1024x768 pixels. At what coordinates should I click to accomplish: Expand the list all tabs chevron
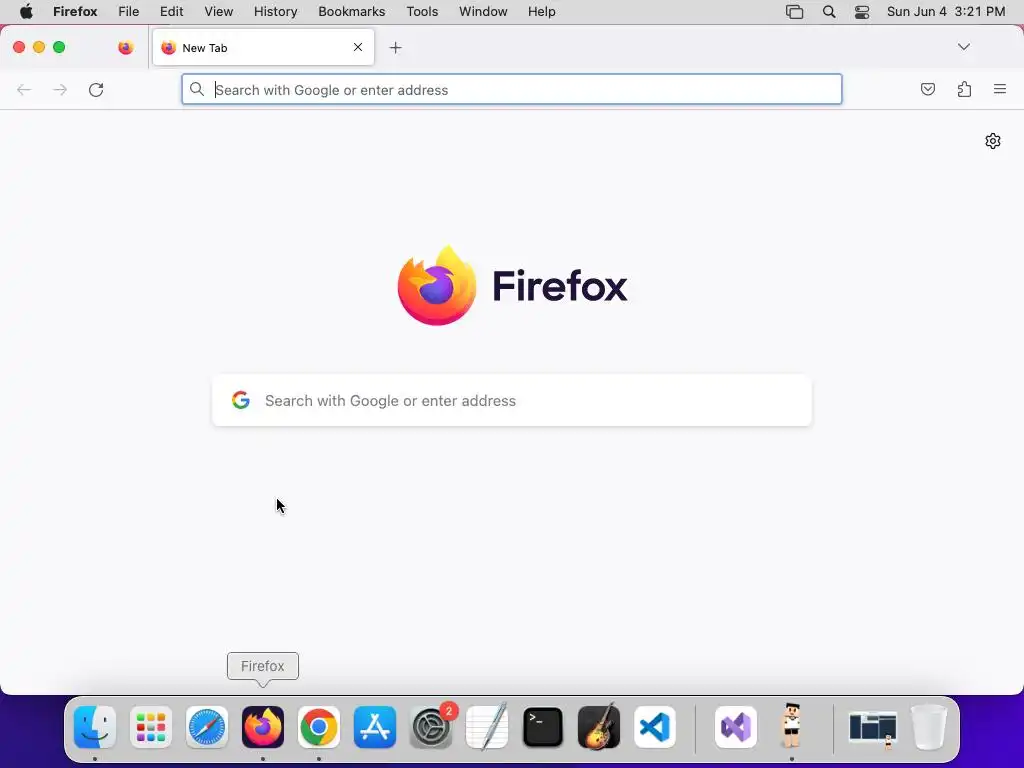click(x=963, y=47)
